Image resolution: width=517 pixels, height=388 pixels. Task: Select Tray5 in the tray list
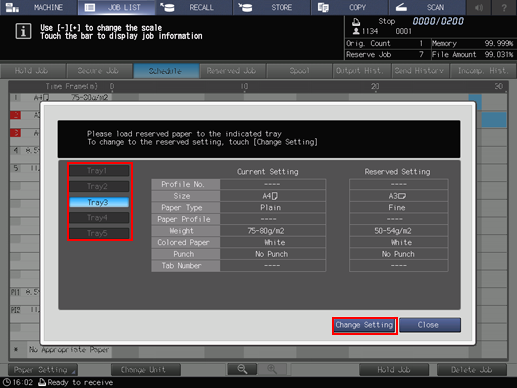click(x=99, y=233)
